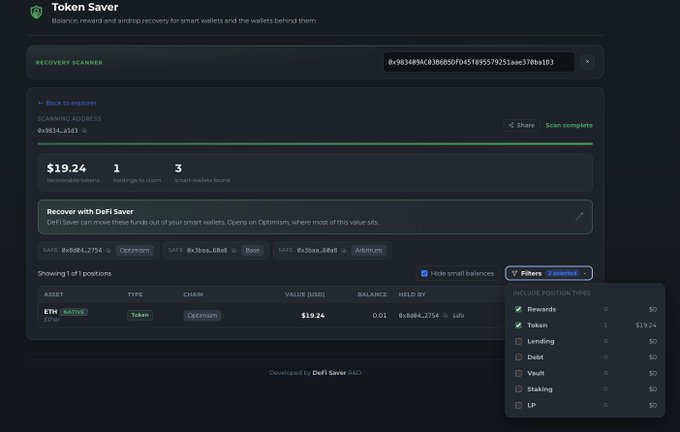The image size is (680, 432).
Task: Click the Token type badge in row
Action: point(140,315)
